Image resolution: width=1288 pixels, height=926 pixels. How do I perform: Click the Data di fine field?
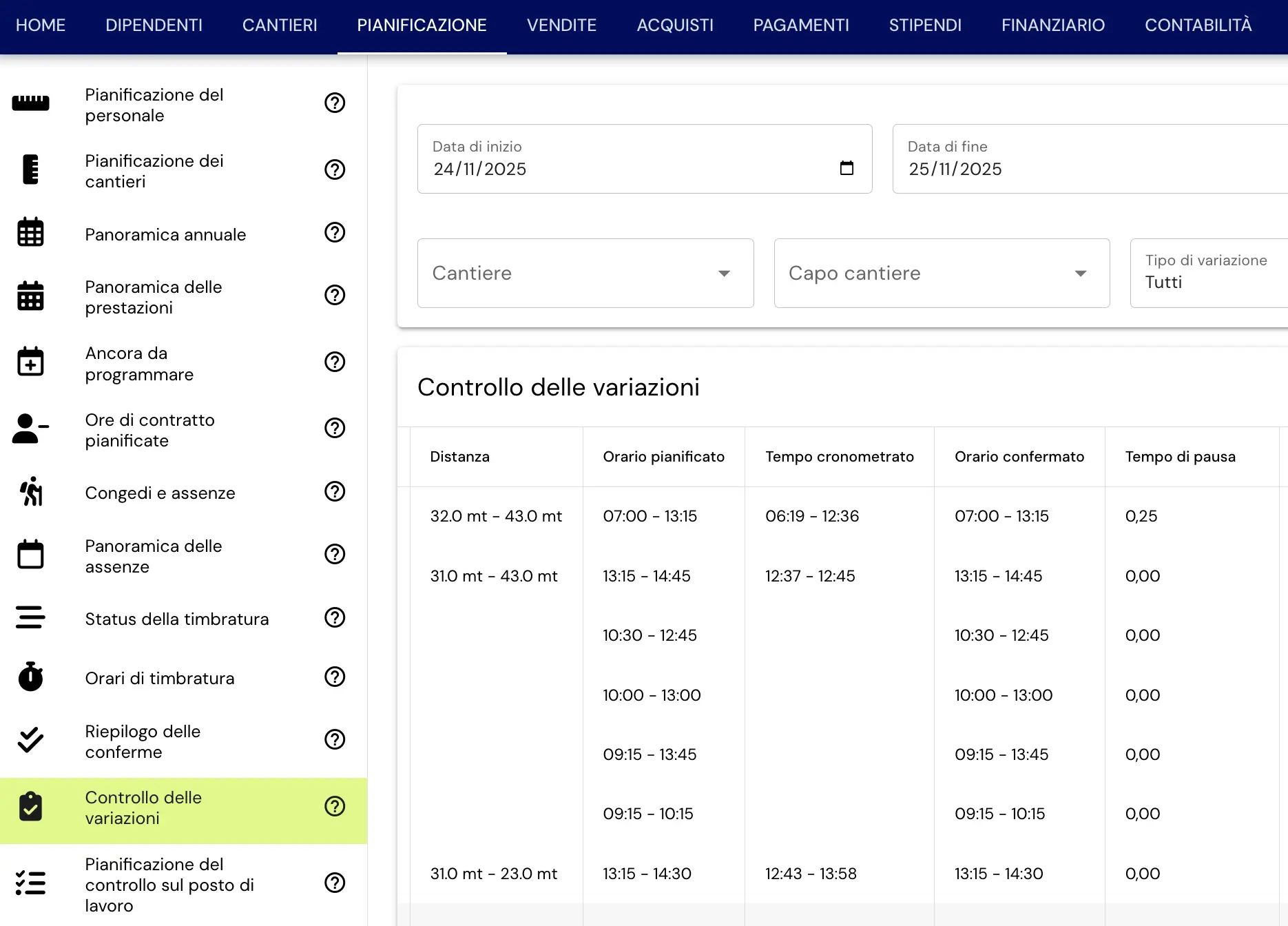[1090, 159]
